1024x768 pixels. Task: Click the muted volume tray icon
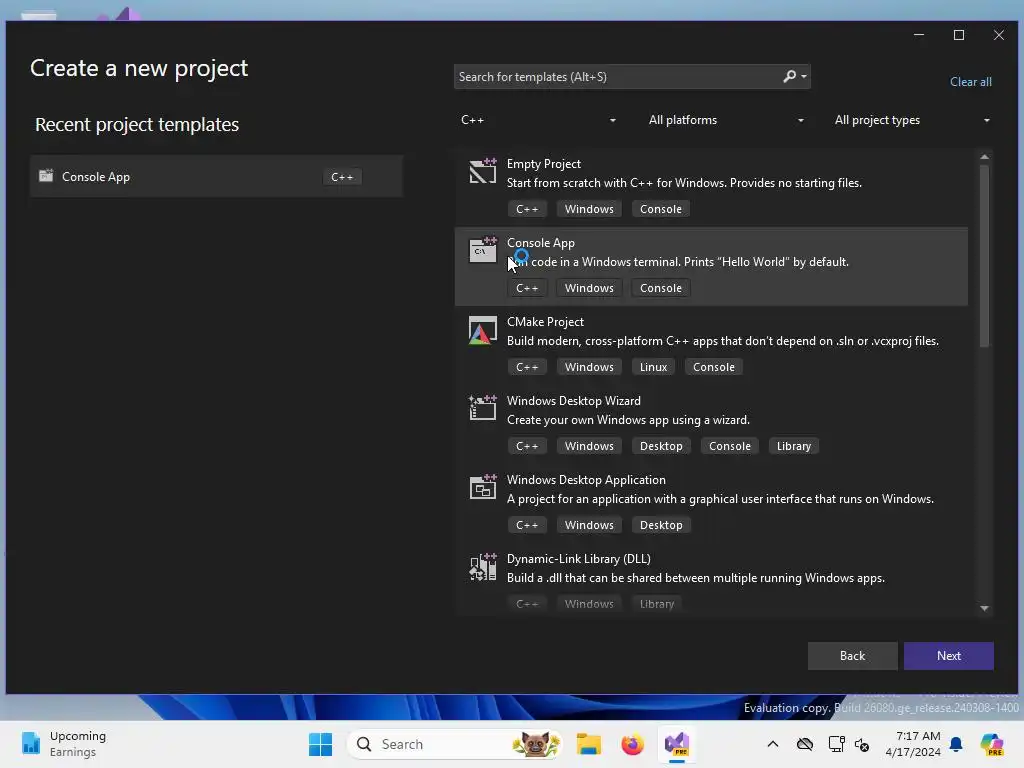[862, 744]
